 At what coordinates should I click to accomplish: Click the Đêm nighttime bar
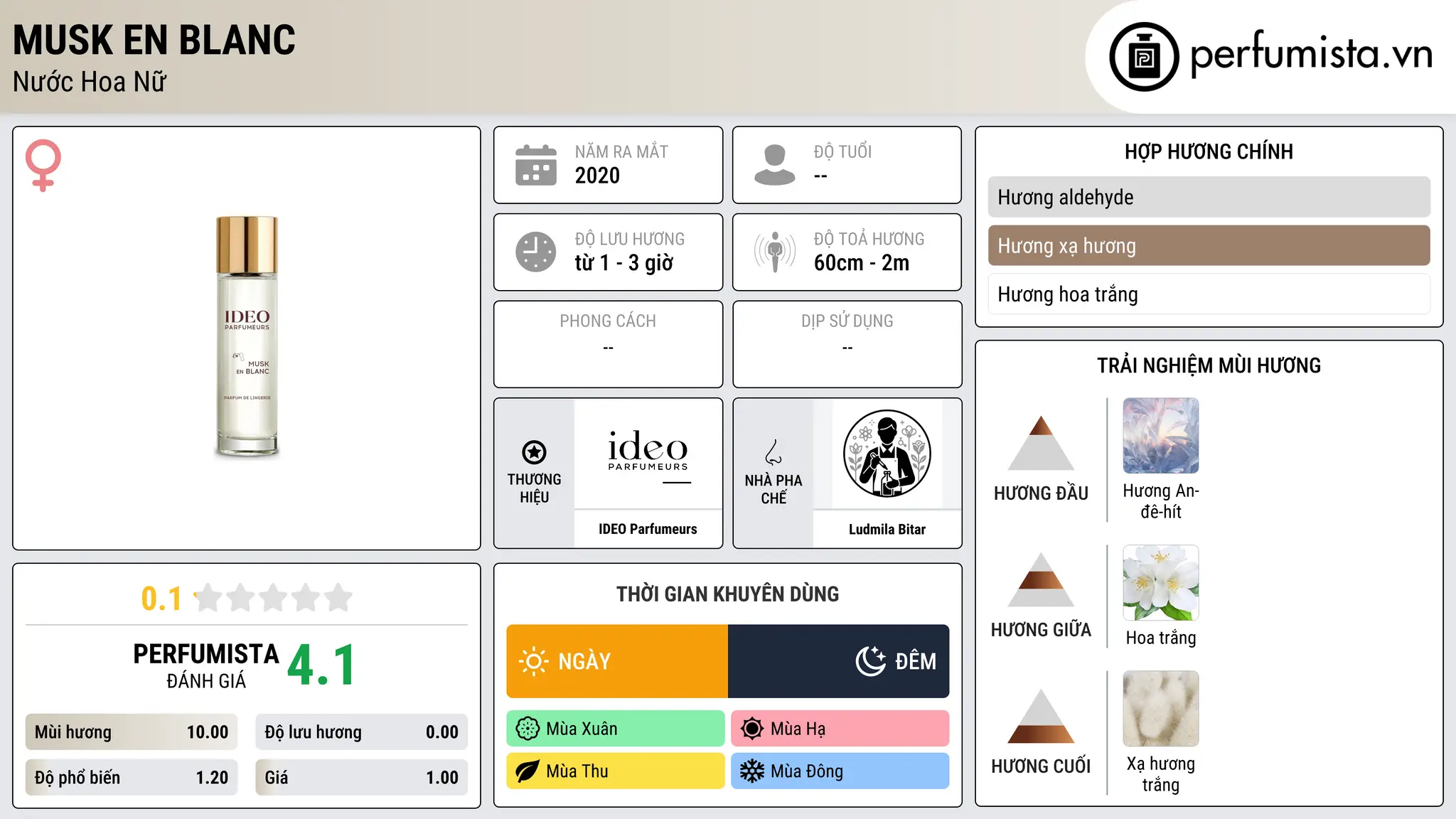point(839,661)
